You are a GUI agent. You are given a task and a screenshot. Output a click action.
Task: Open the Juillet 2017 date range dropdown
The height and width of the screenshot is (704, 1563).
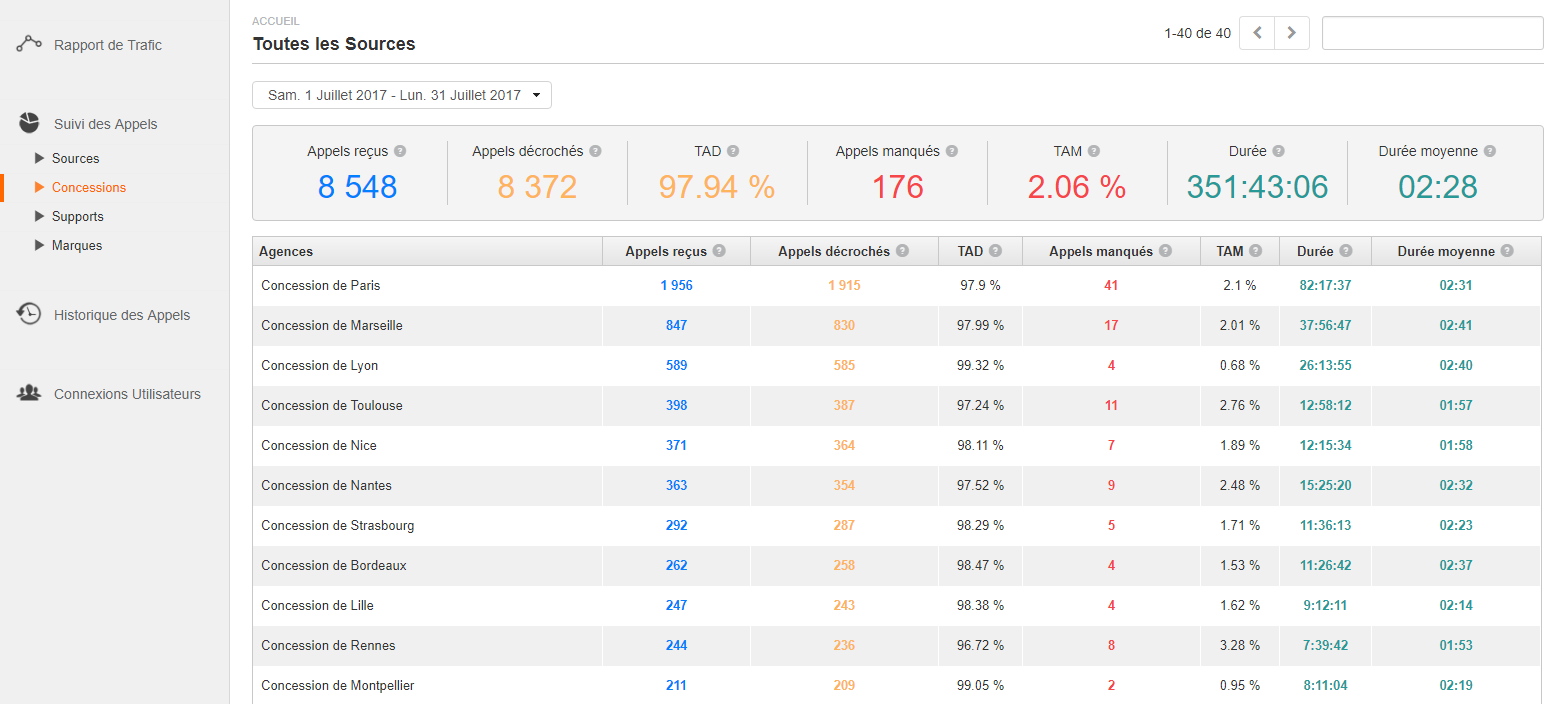400,95
